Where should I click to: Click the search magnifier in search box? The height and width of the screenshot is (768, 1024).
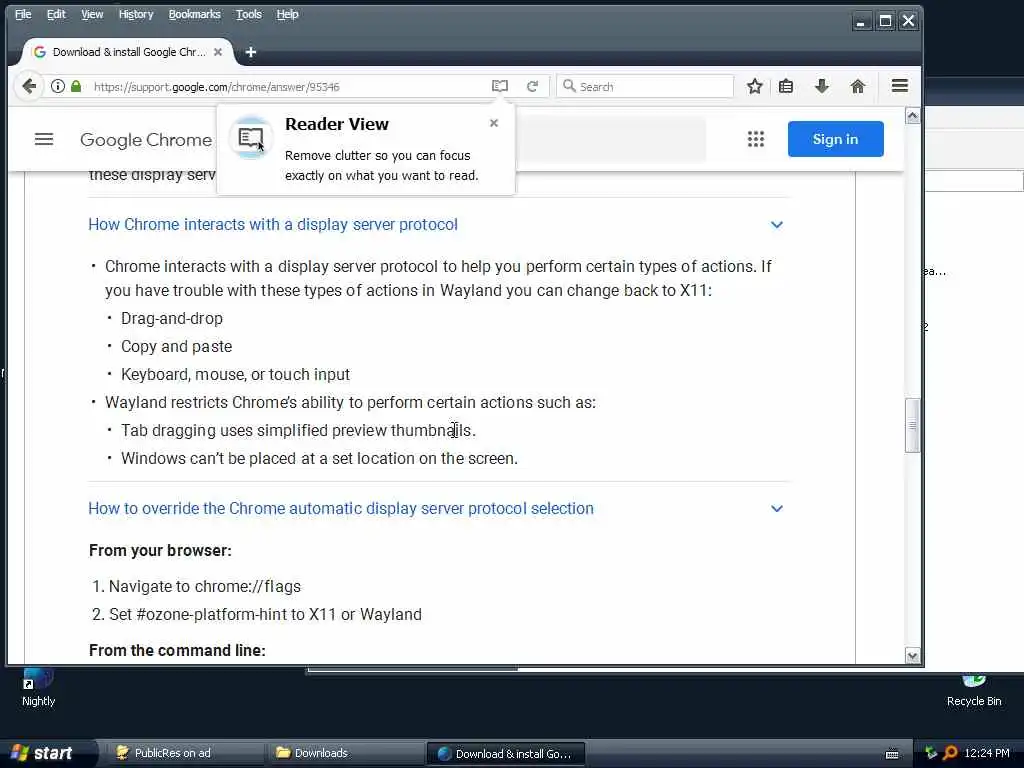point(569,86)
